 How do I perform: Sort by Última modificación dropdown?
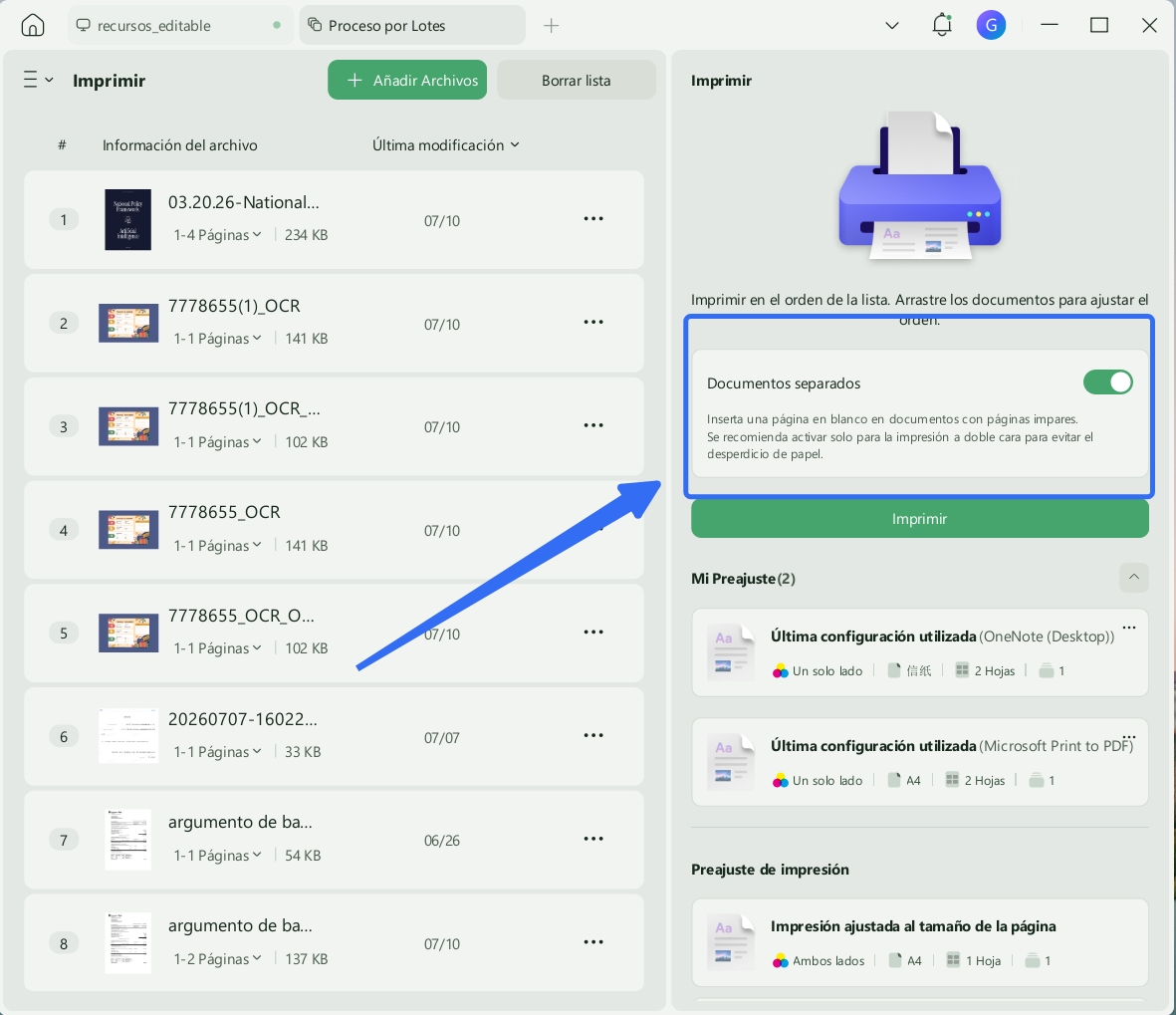click(446, 144)
